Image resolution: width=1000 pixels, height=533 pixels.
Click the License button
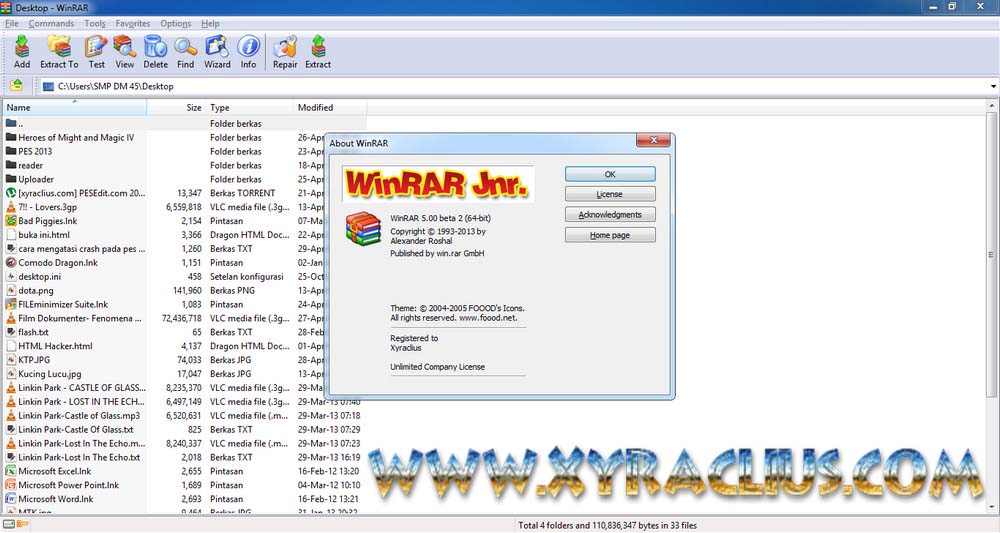(610, 194)
